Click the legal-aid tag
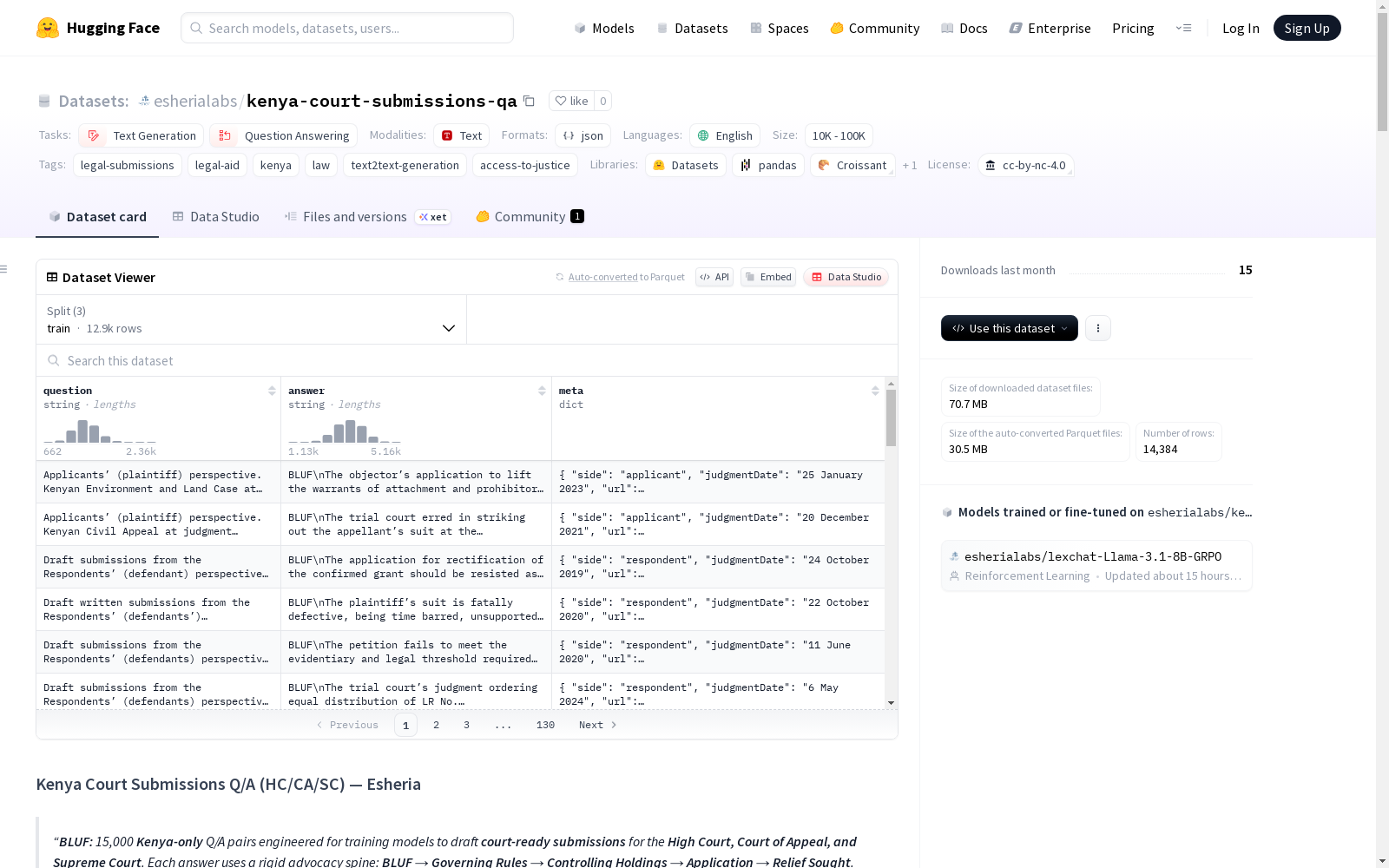1389x868 pixels. tap(217, 165)
